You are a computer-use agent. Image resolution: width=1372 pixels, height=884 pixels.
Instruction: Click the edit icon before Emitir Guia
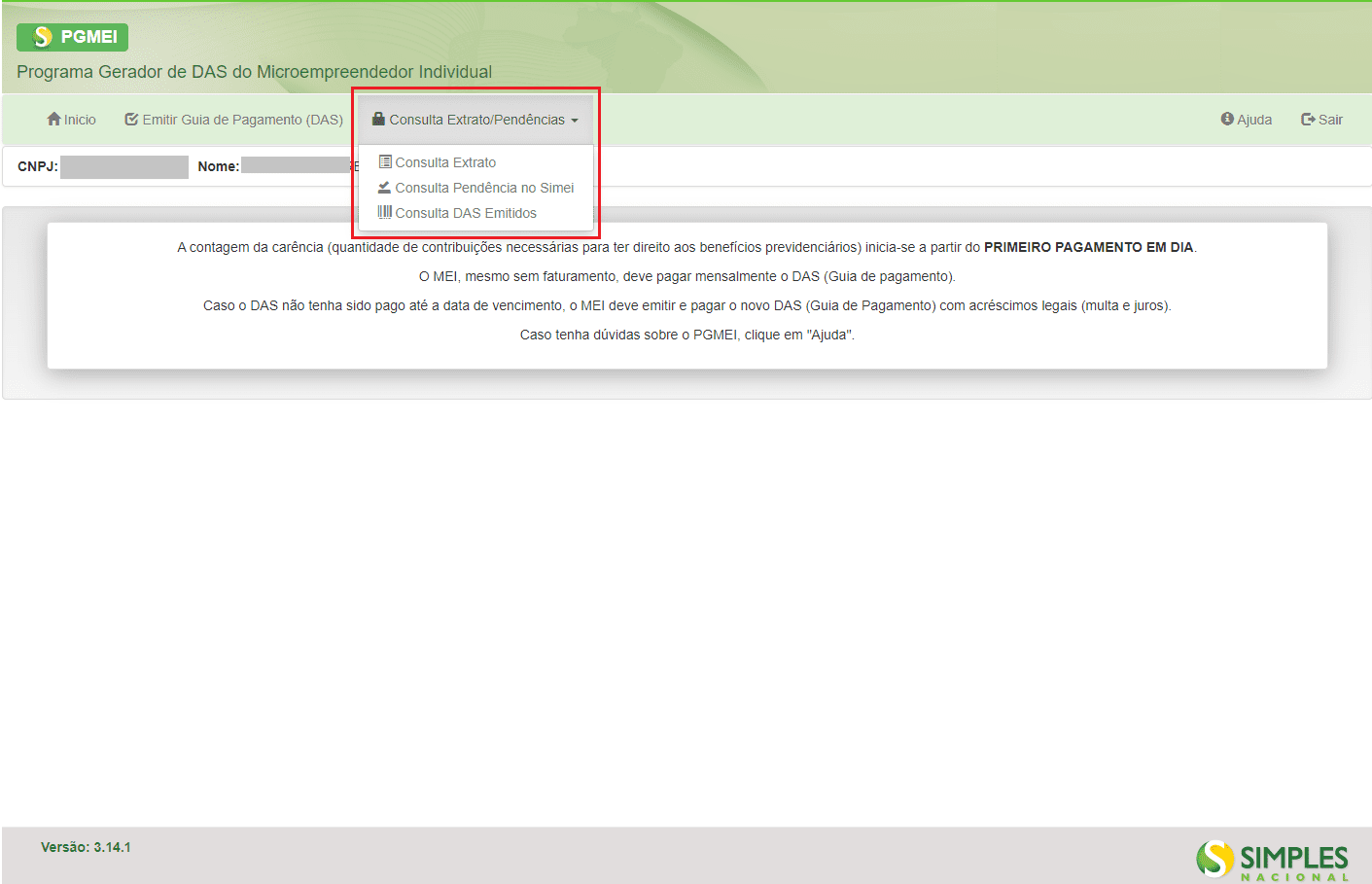coord(131,120)
